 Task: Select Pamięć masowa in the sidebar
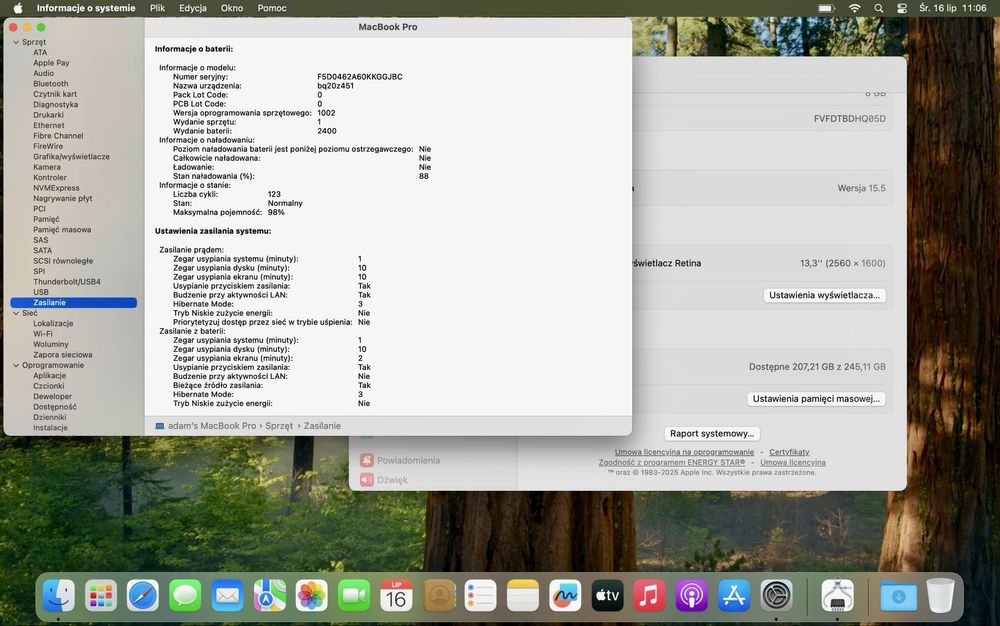click(x=62, y=229)
